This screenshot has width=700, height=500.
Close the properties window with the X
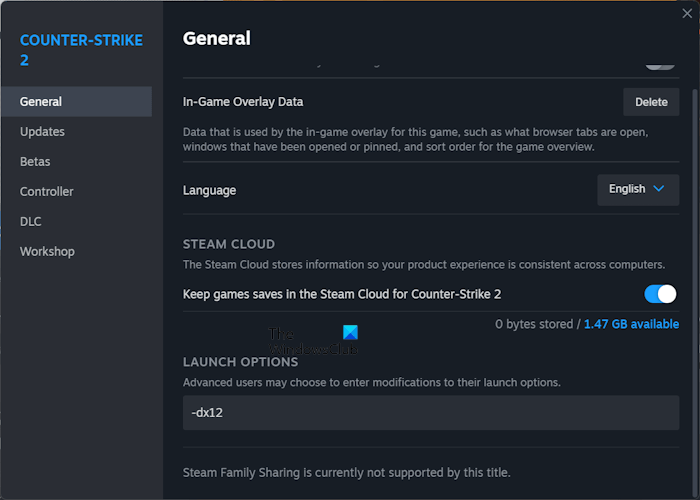(x=685, y=13)
